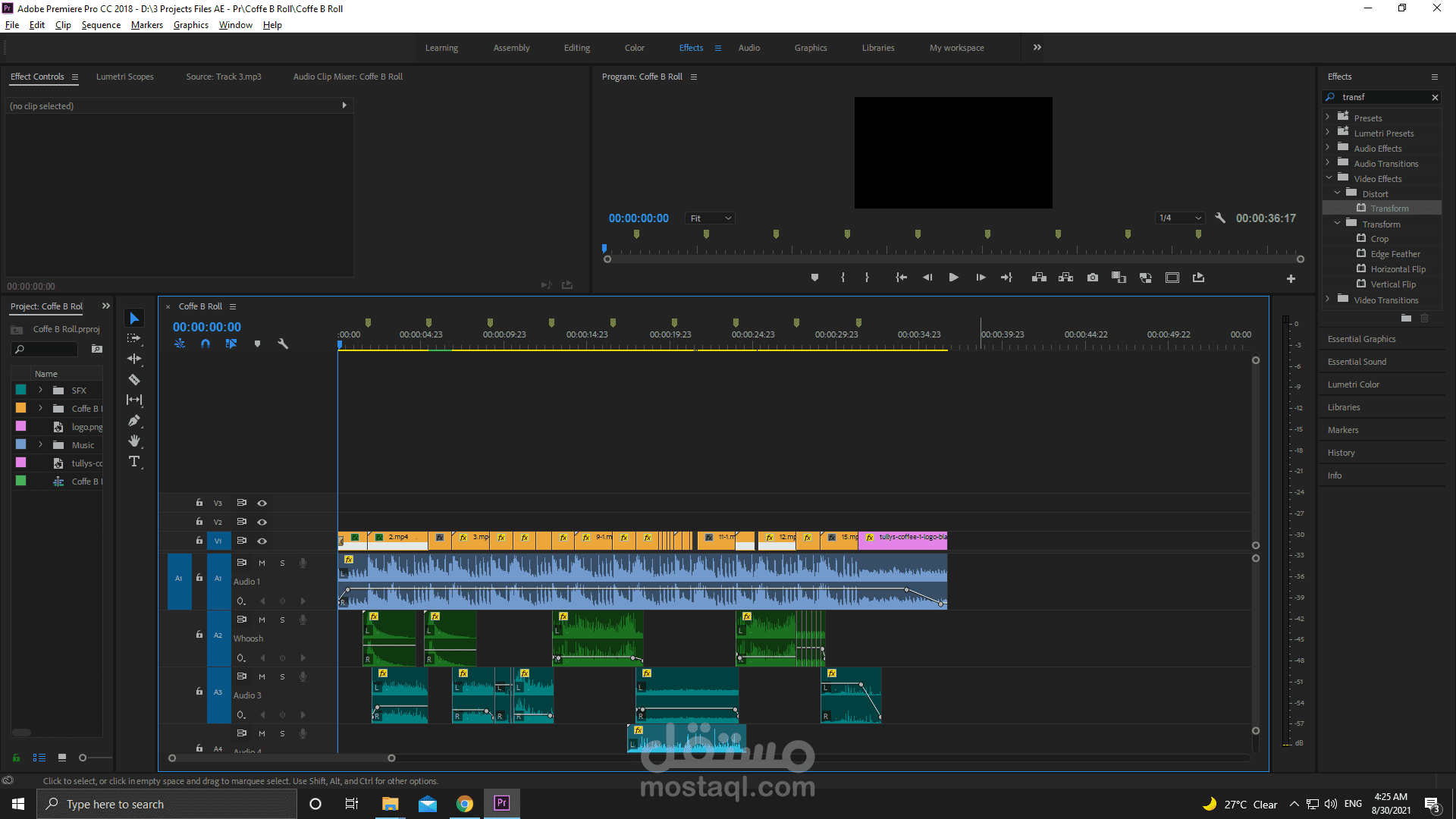The width and height of the screenshot is (1456, 819).
Task: Open Chrome from the Windows taskbar
Action: coord(464,804)
